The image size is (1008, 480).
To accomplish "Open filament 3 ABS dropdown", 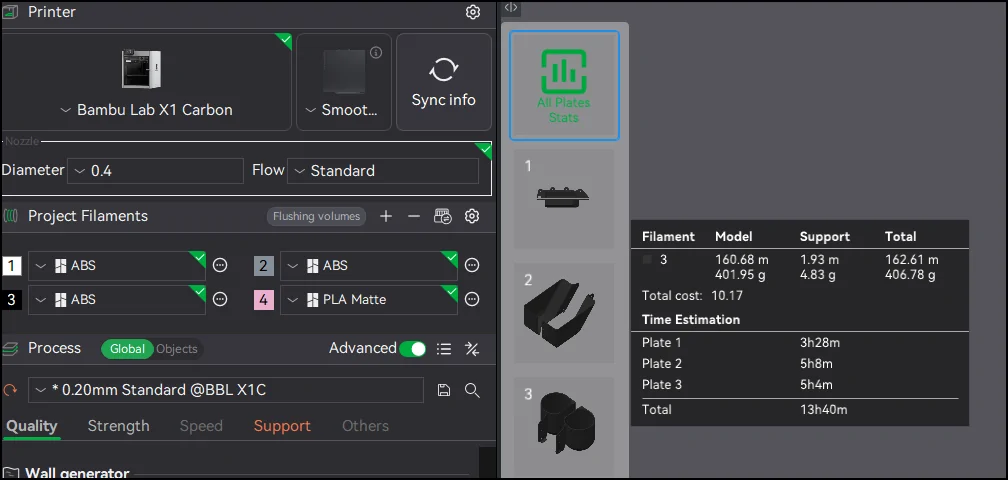I will click(x=117, y=299).
